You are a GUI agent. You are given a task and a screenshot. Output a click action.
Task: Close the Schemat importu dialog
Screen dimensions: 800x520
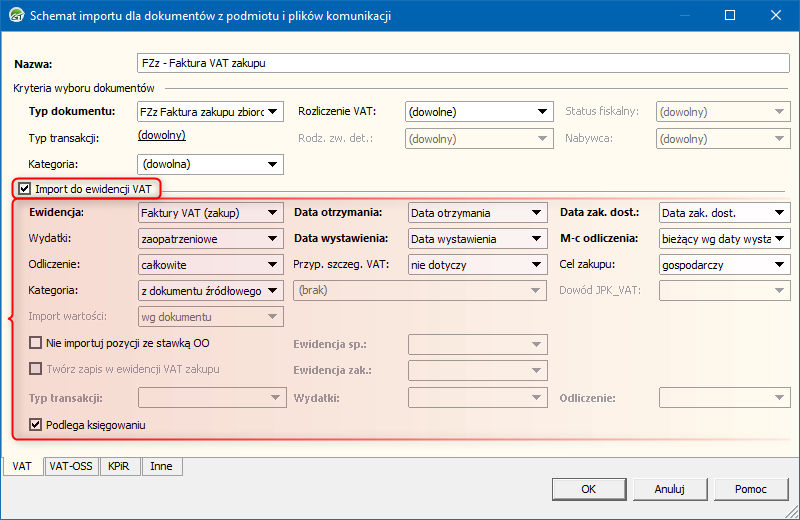[776, 15]
